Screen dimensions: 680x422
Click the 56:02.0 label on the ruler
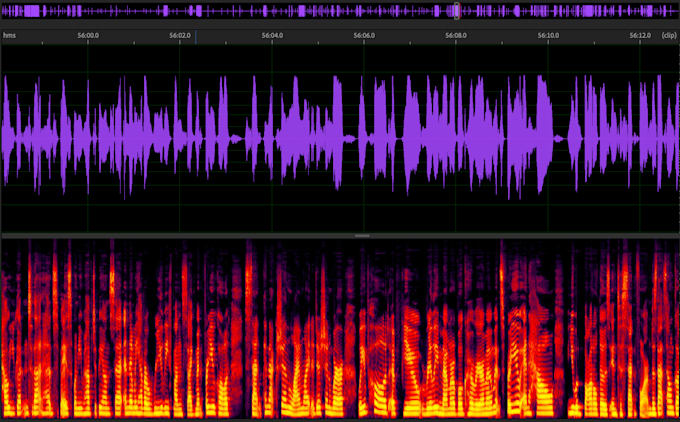pyautogui.click(x=180, y=36)
